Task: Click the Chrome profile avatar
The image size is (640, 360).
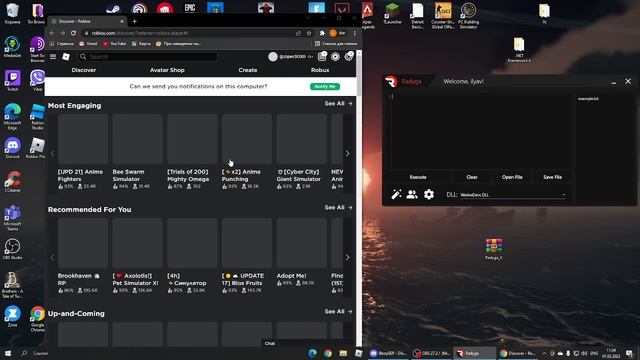Action: click(333, 33)
